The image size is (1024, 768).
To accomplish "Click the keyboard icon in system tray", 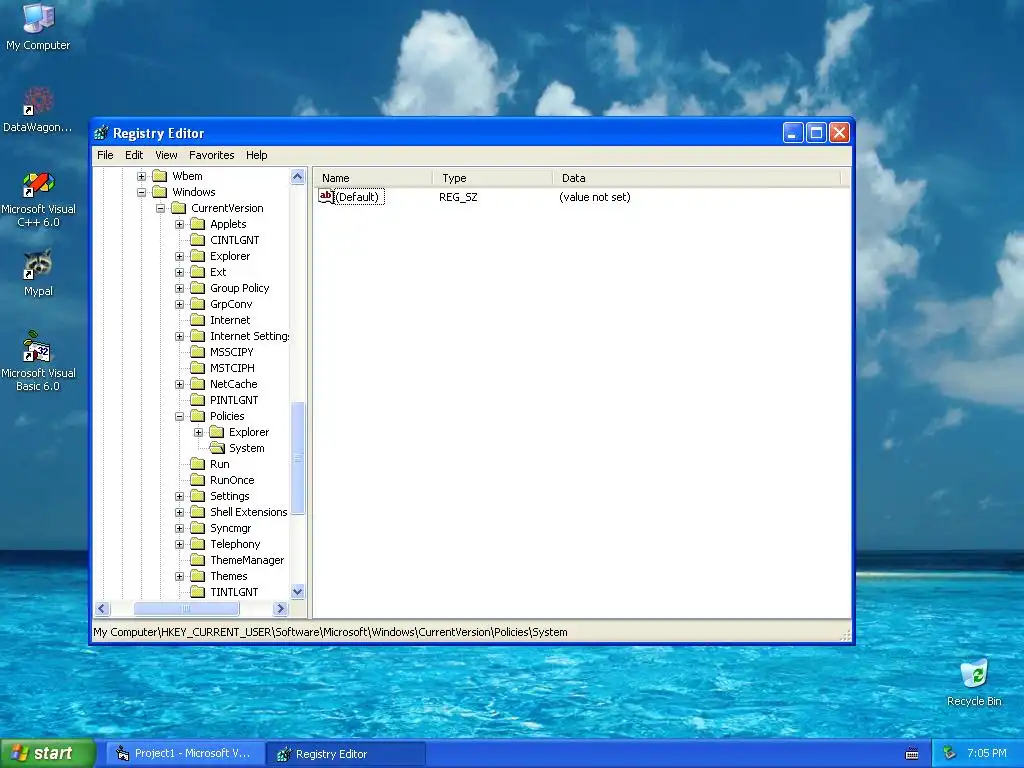I will click(912, 754).
